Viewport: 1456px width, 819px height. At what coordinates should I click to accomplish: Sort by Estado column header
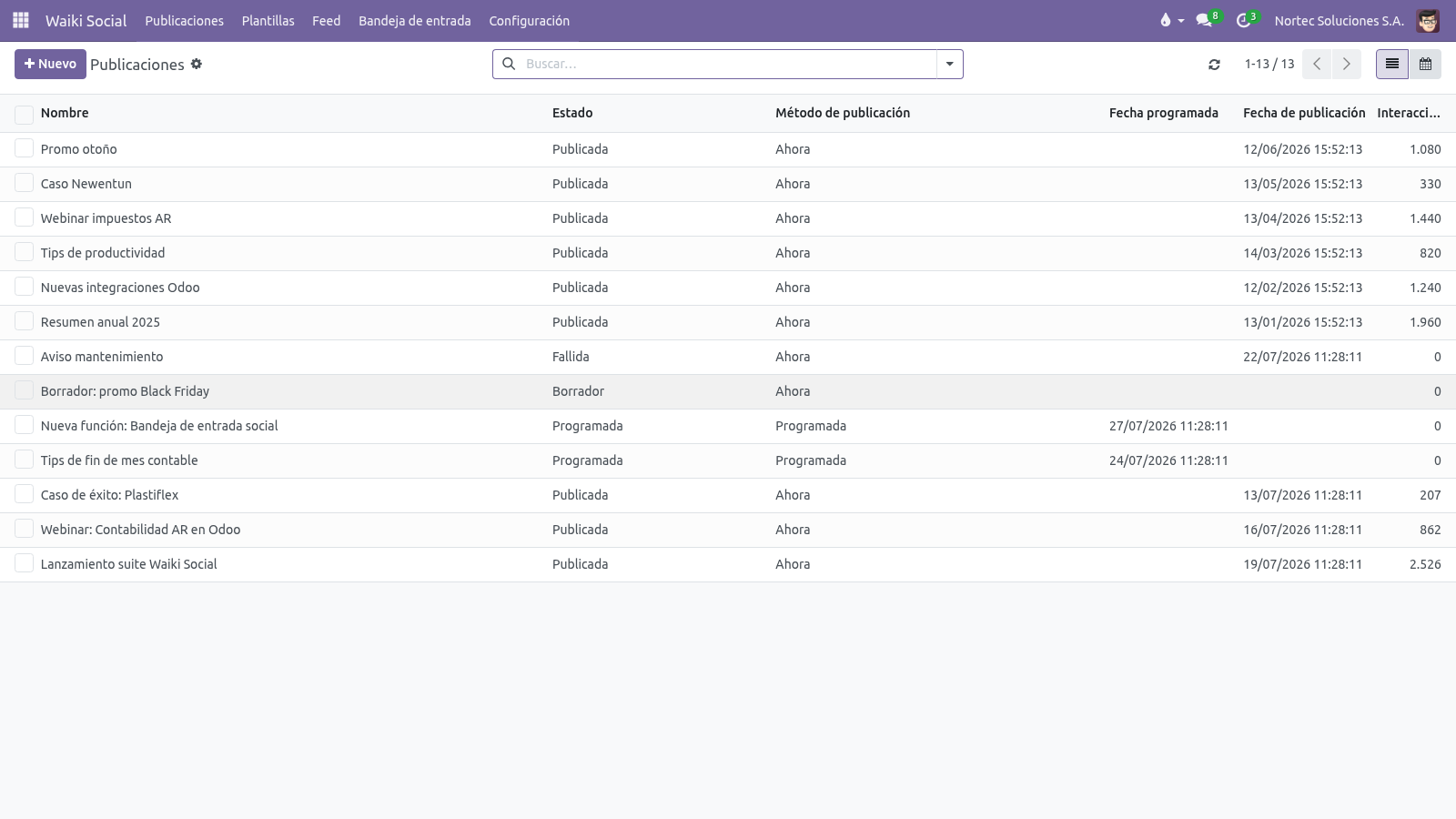point(572,113)
